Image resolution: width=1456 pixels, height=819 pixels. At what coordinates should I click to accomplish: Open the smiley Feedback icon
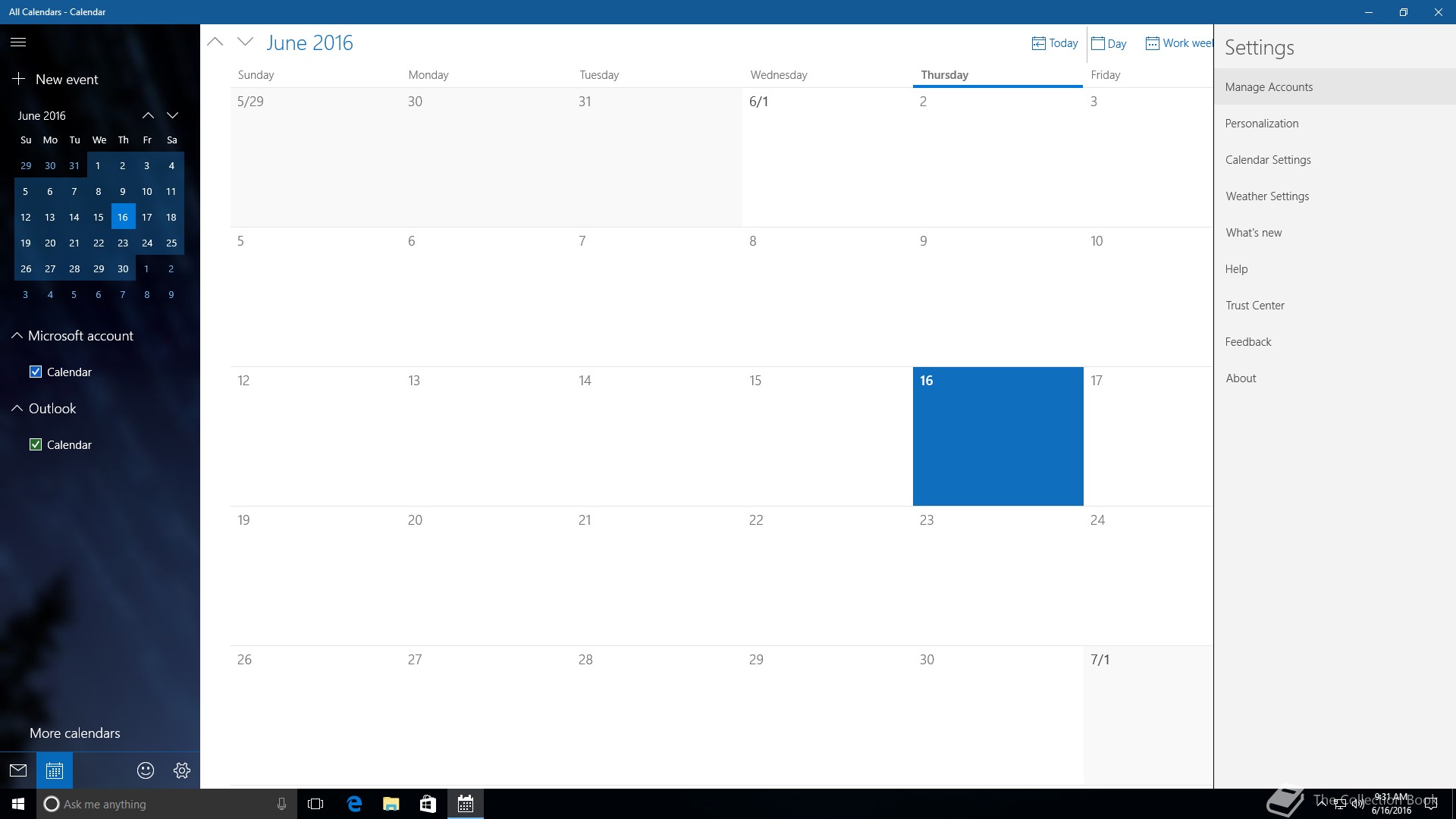(x=146, y=770)
